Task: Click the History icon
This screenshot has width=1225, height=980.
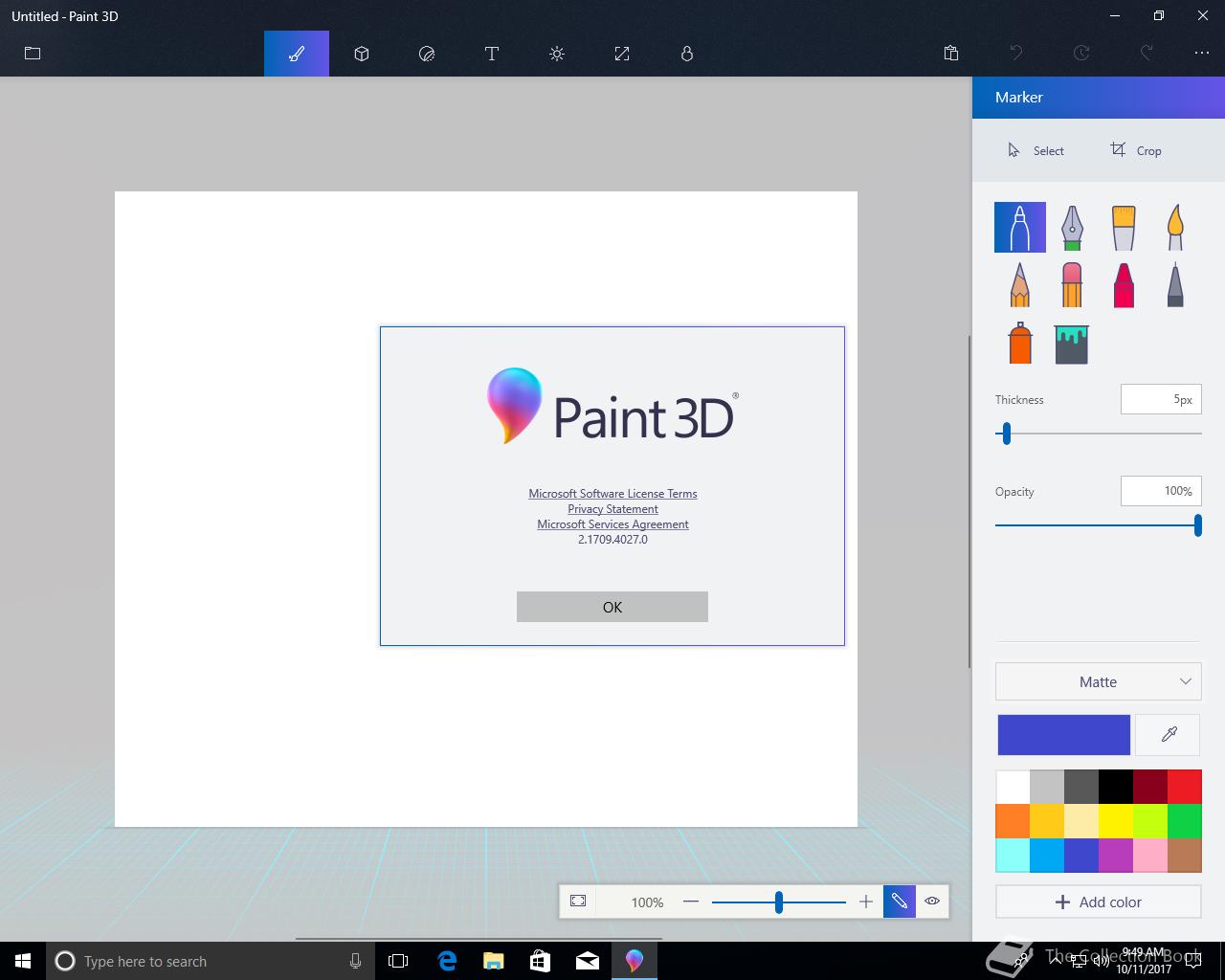Action: coord(1081,54)
